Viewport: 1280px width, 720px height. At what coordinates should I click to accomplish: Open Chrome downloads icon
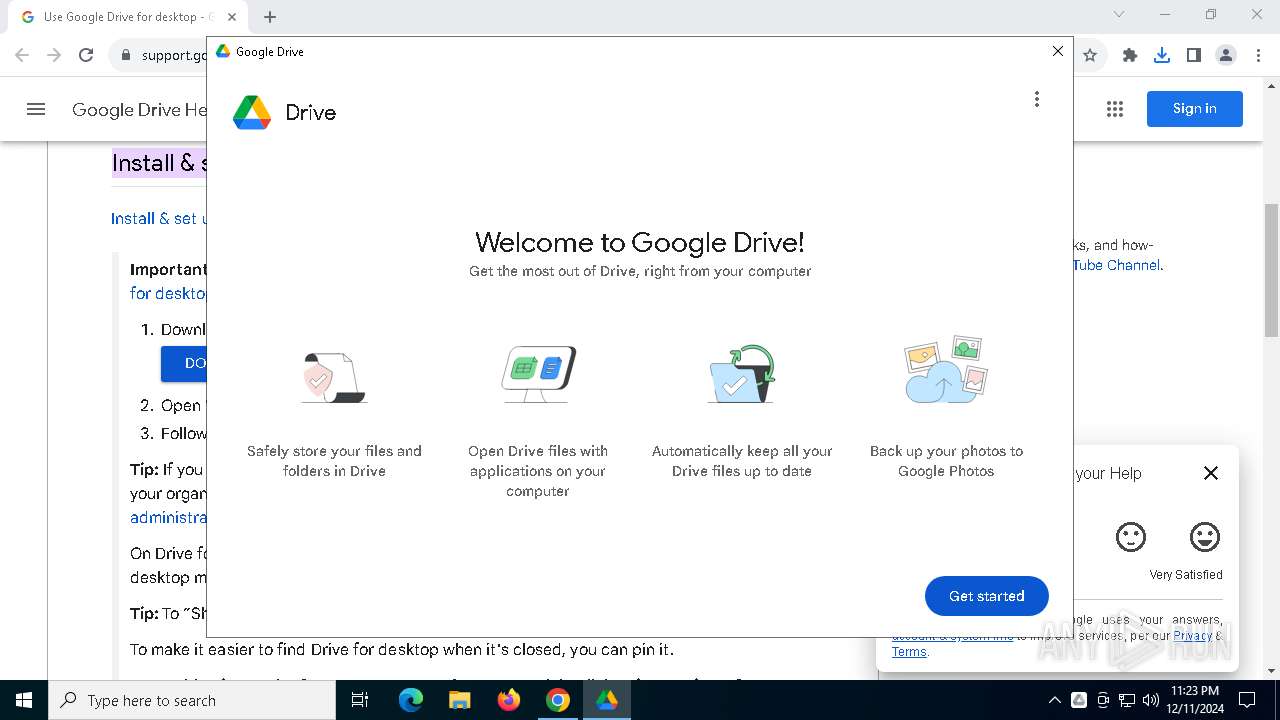point(1162,55)
